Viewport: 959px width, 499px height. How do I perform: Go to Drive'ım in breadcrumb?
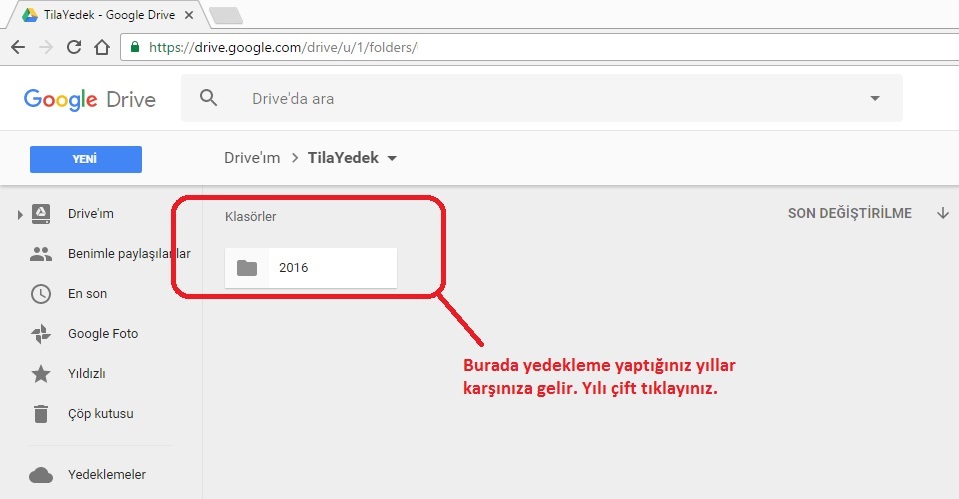(x=252, y=158)
